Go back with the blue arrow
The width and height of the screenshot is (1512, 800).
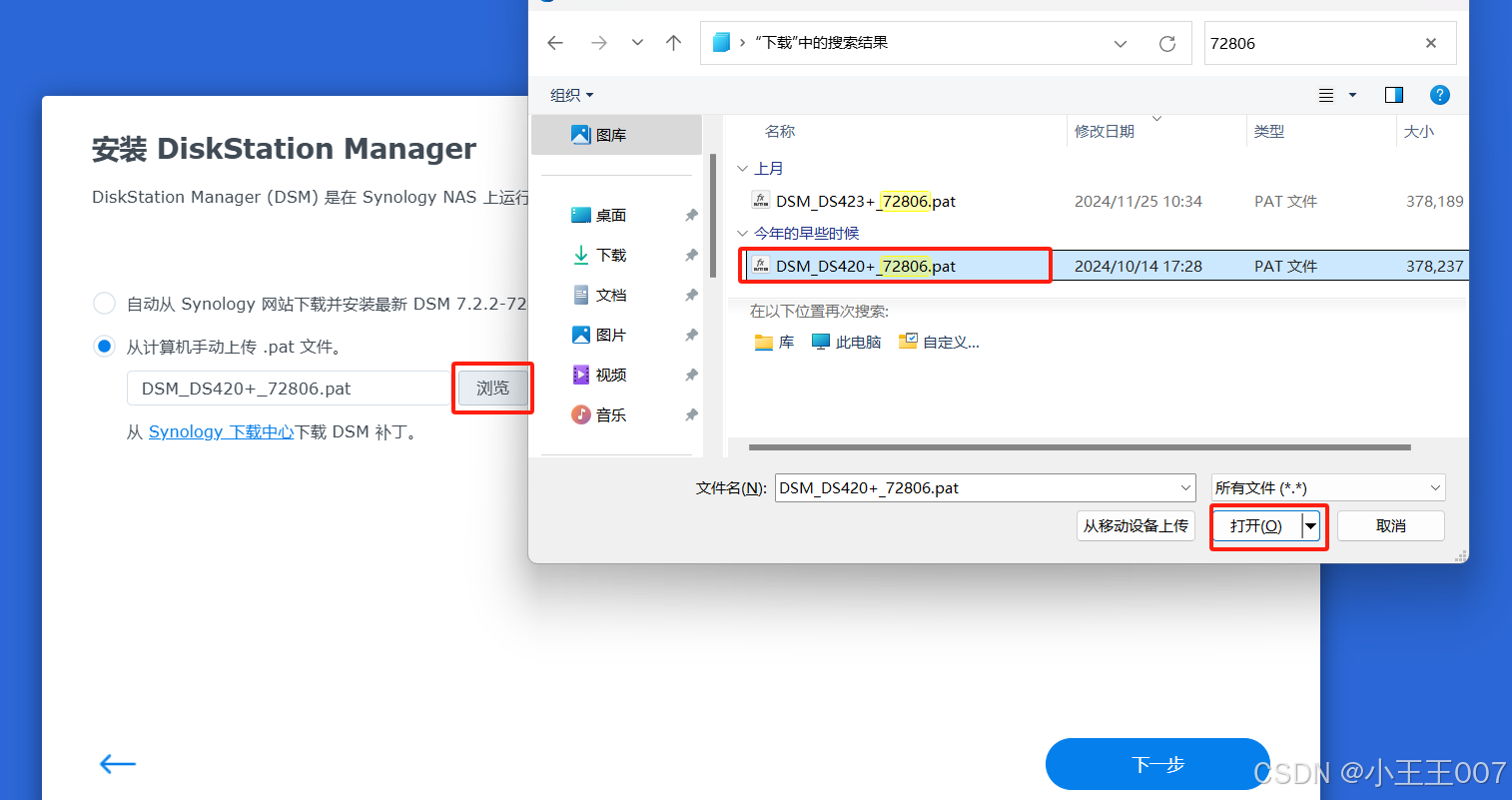(x=117, y=764)
